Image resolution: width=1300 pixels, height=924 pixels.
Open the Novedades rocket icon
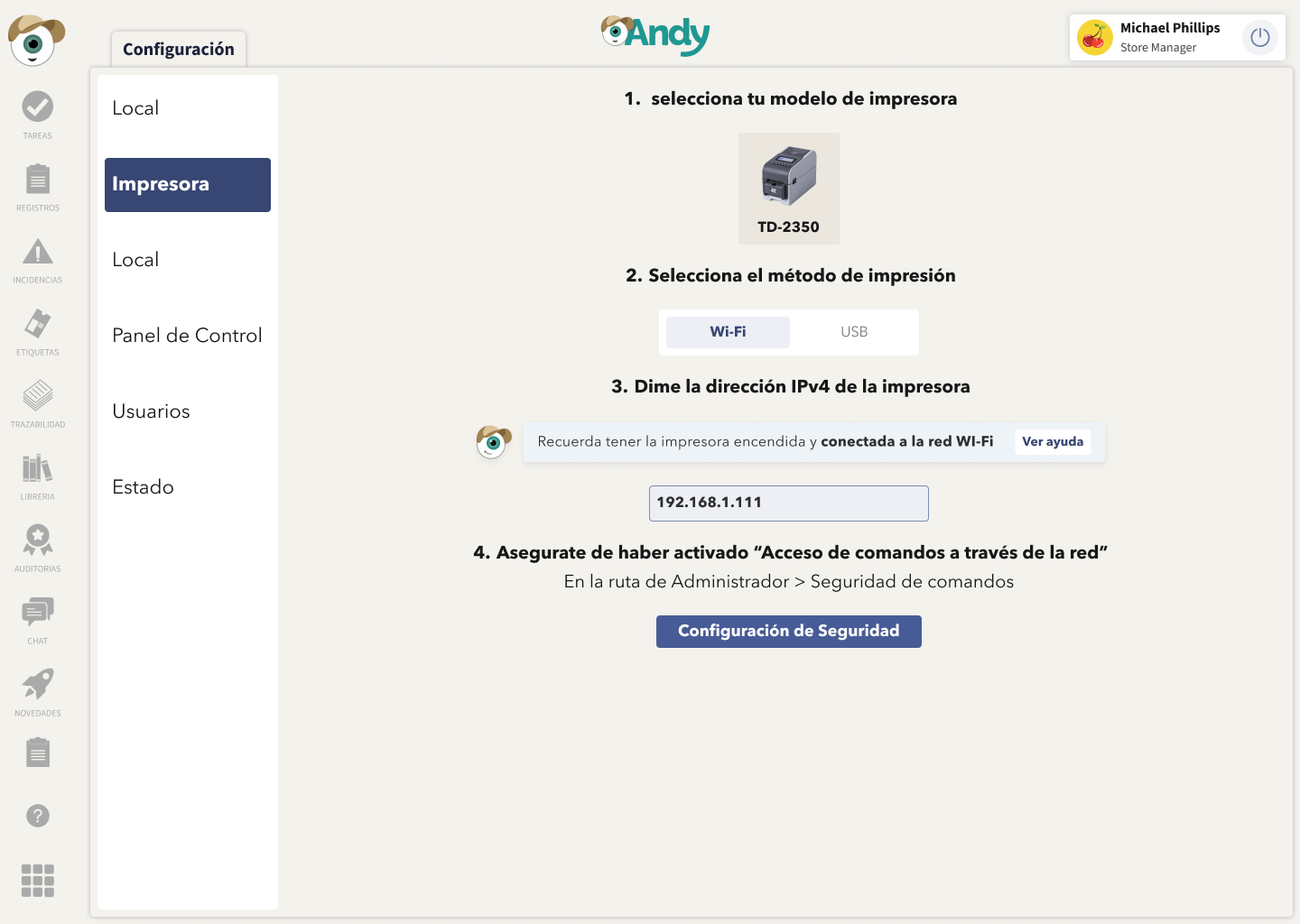[x=37, y=684]
